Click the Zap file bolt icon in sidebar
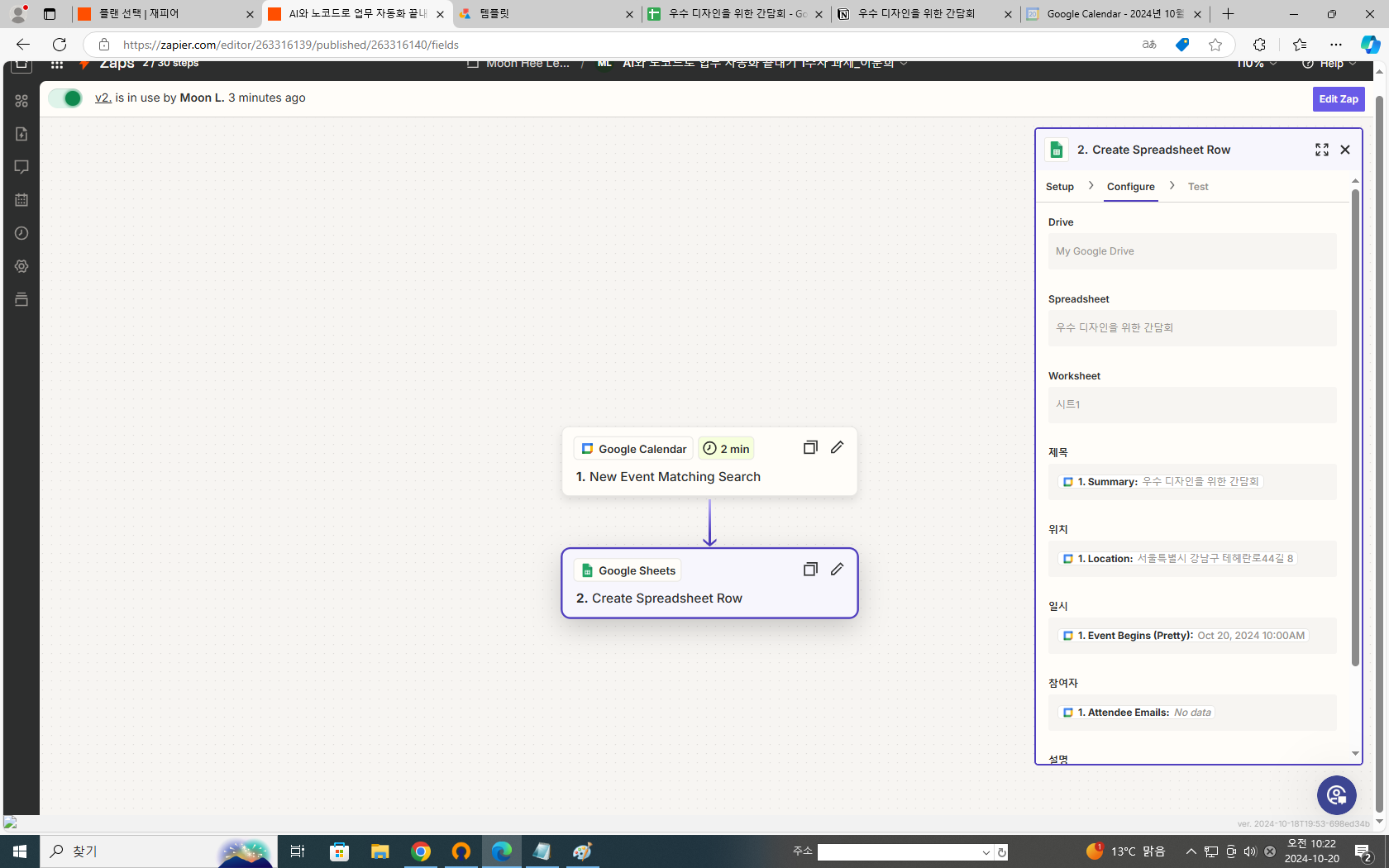 [x=21, y=134]
